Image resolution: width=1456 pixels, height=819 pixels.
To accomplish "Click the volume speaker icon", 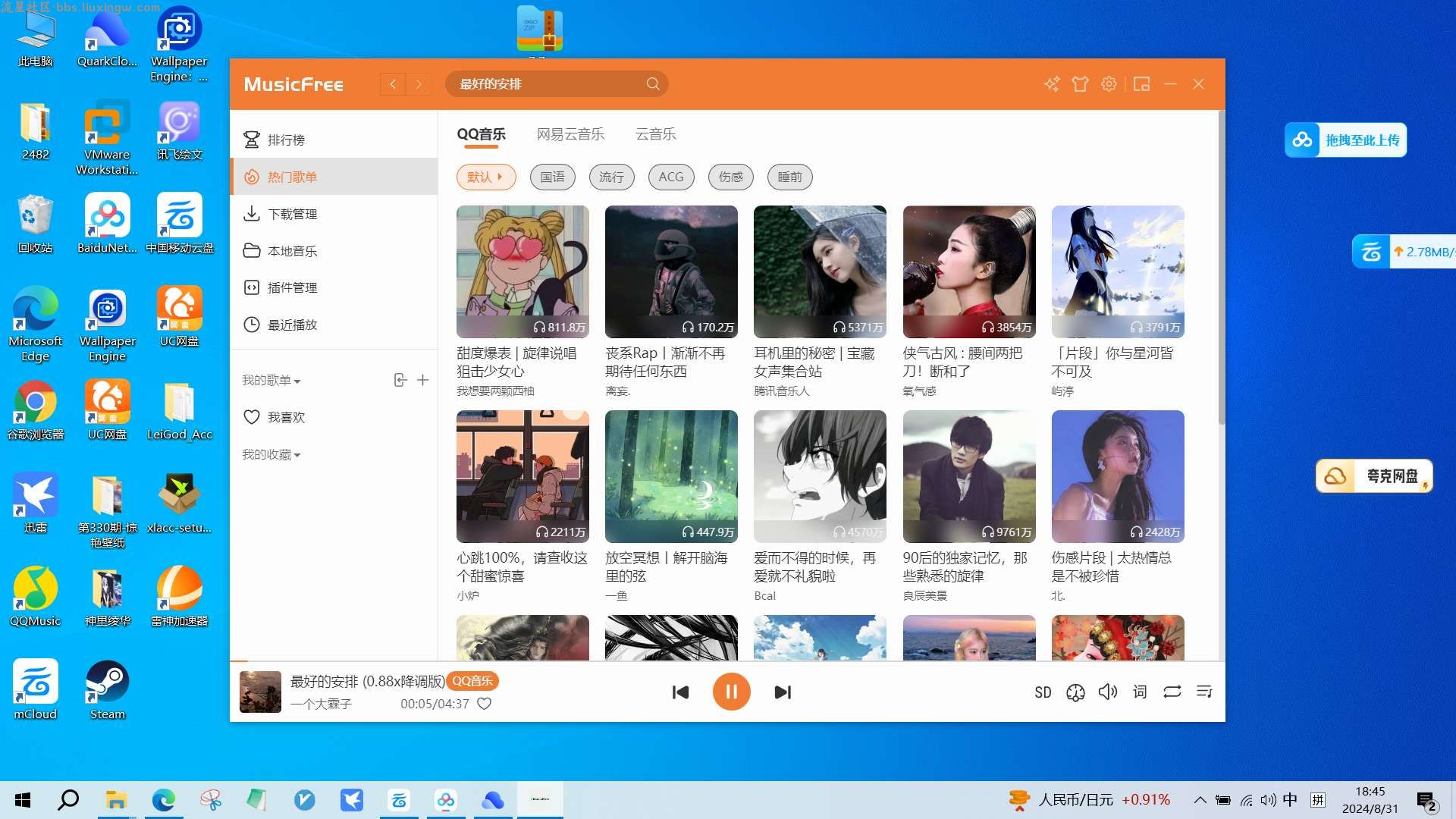I will pyautogui.click(x=1108, y=692).
